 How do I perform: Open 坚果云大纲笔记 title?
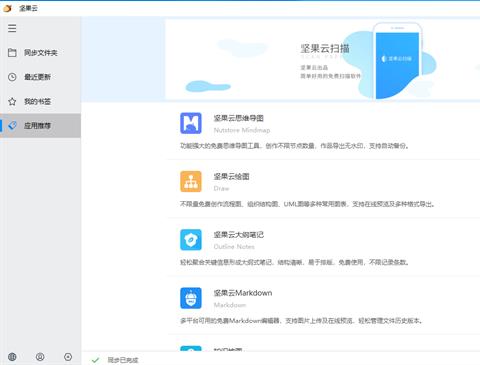(x=239, y=235)
